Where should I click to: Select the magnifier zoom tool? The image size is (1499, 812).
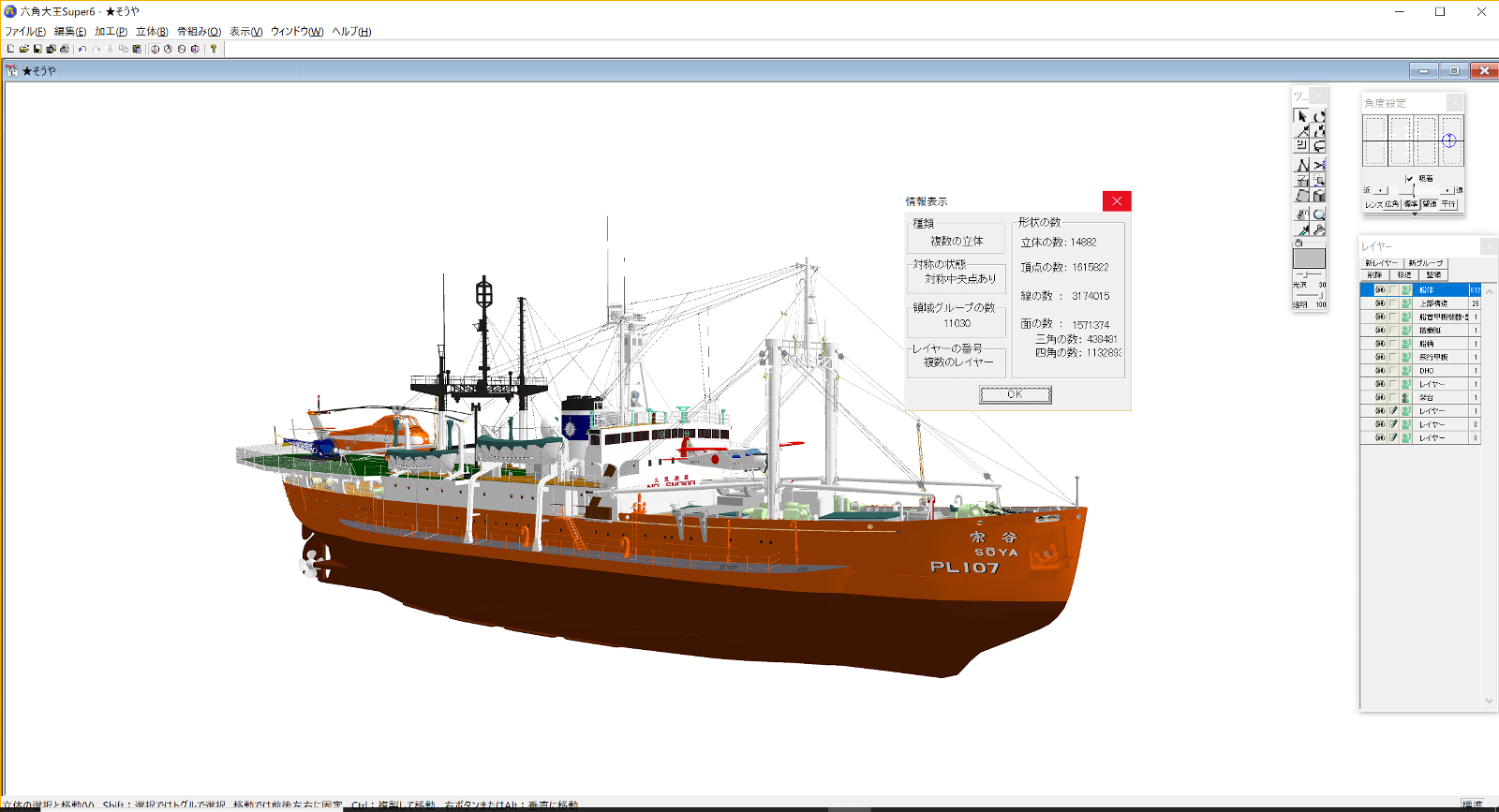pos(1318,214)
